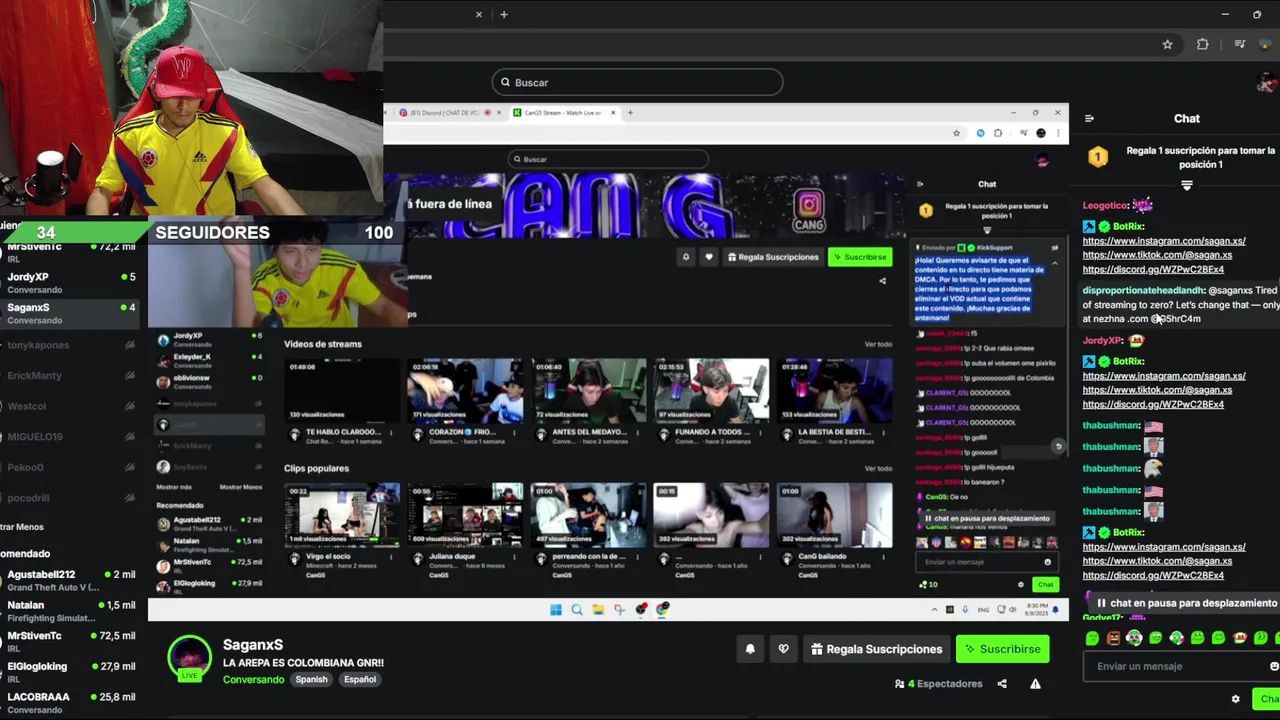
Task: Bookmark page with the outer browser star icon
Action: pyautogui.click(x=1167, y=44)
